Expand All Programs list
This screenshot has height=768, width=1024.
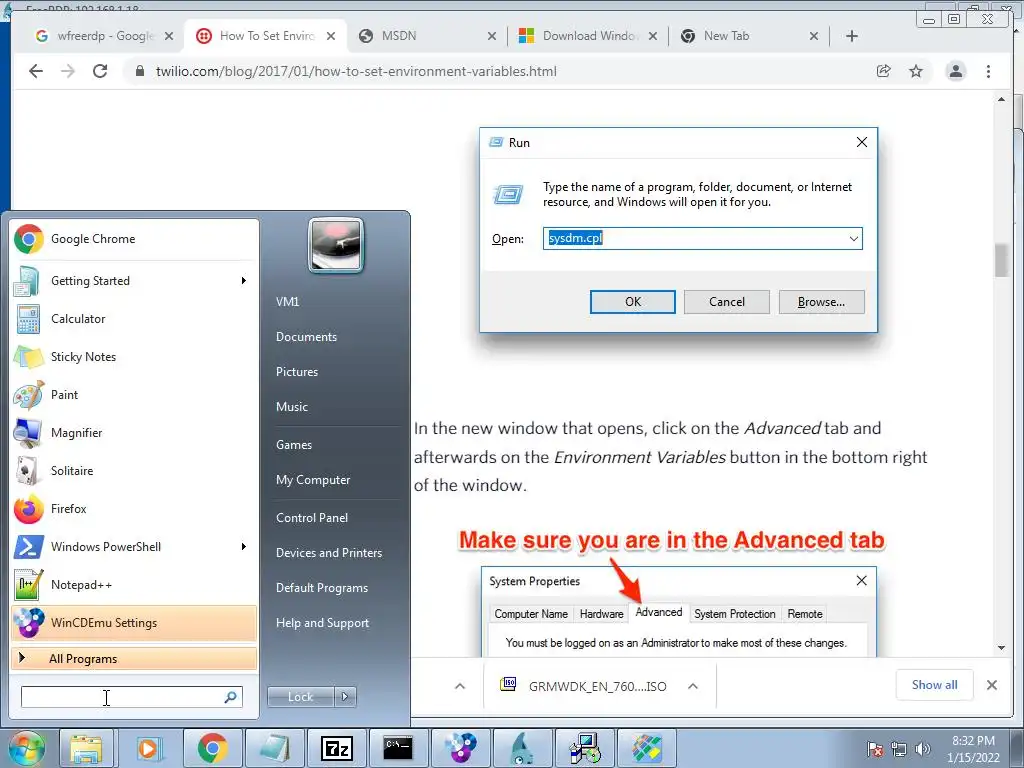click(134, 658)
